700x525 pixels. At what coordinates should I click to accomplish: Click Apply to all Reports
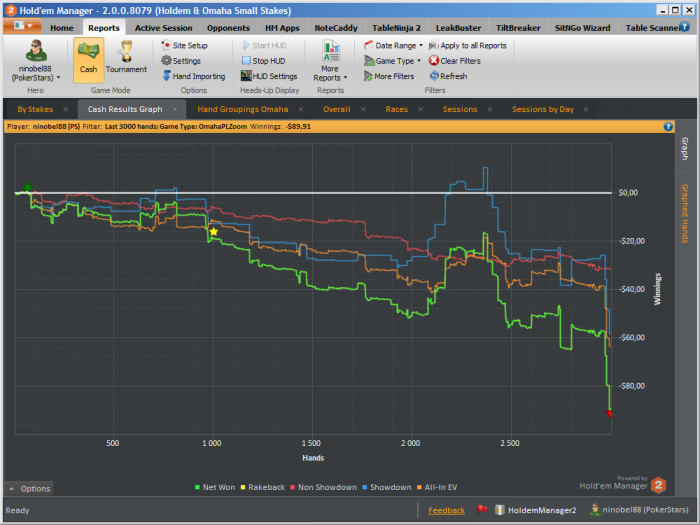[467, 46]
